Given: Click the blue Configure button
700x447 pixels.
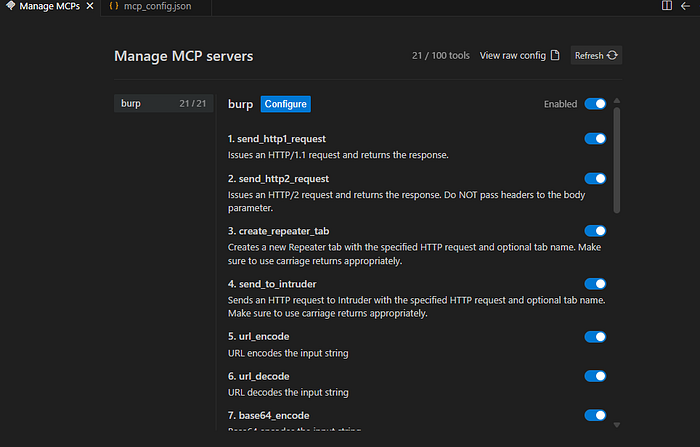Looking at the screenshot, I should (x=286, y=104).
